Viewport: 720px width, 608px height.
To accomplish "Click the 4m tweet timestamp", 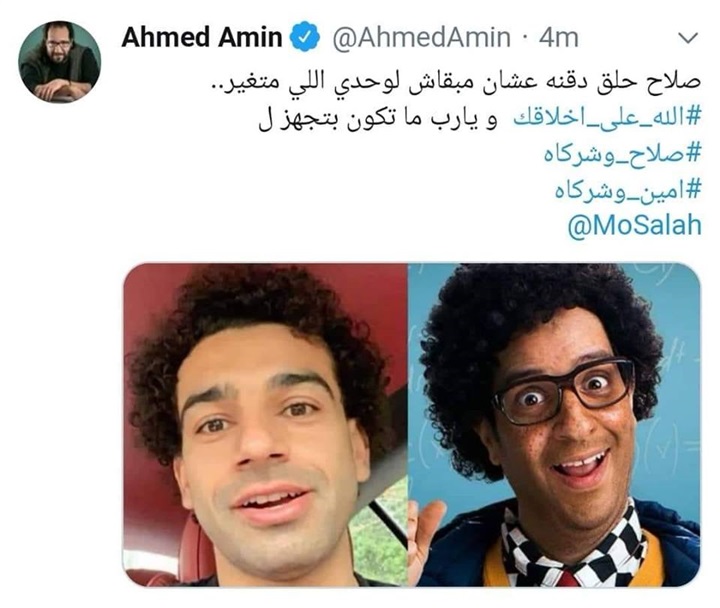I will tap(558, 37).
